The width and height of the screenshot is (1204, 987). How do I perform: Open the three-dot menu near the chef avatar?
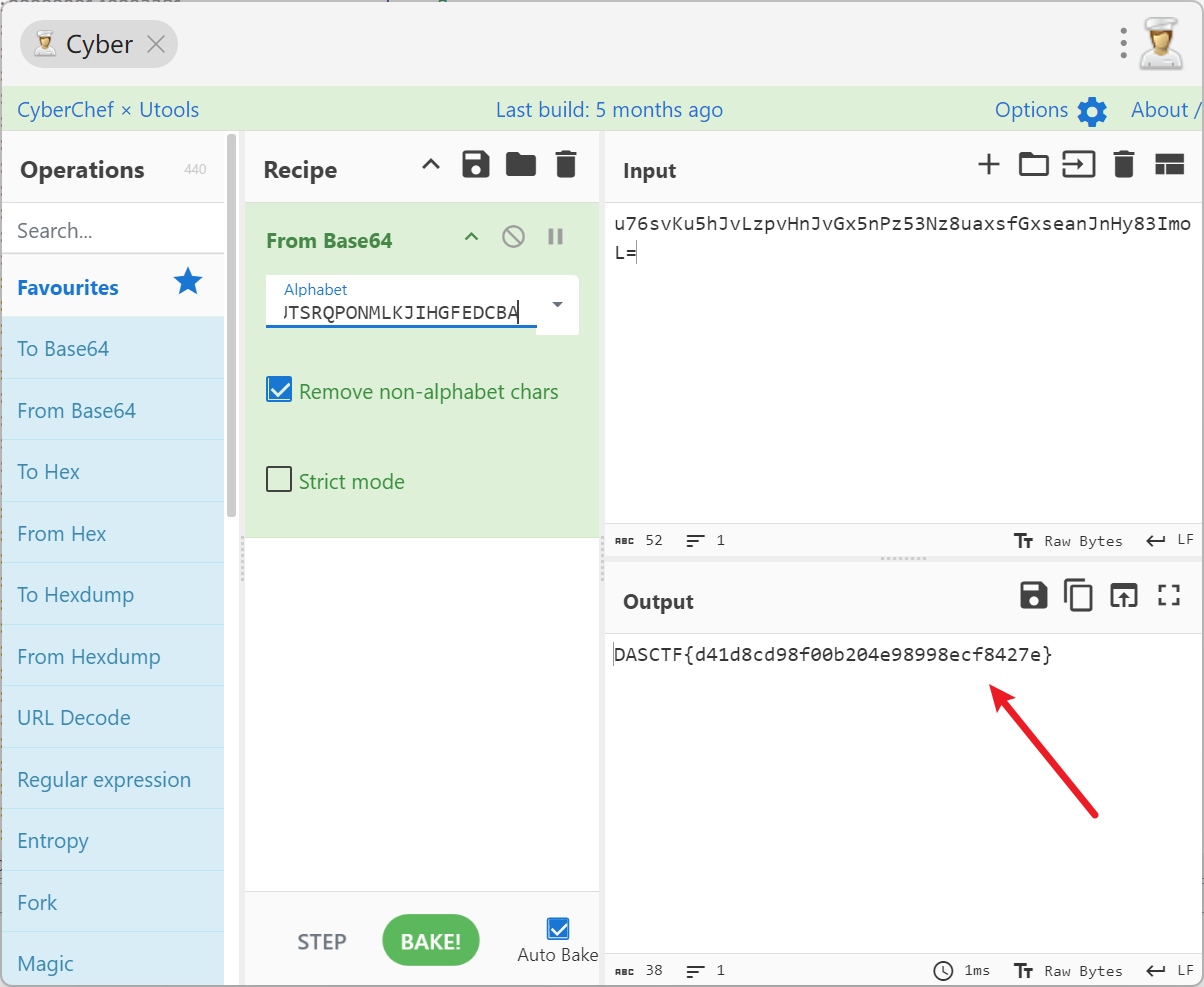click(x=1124, y=44)
